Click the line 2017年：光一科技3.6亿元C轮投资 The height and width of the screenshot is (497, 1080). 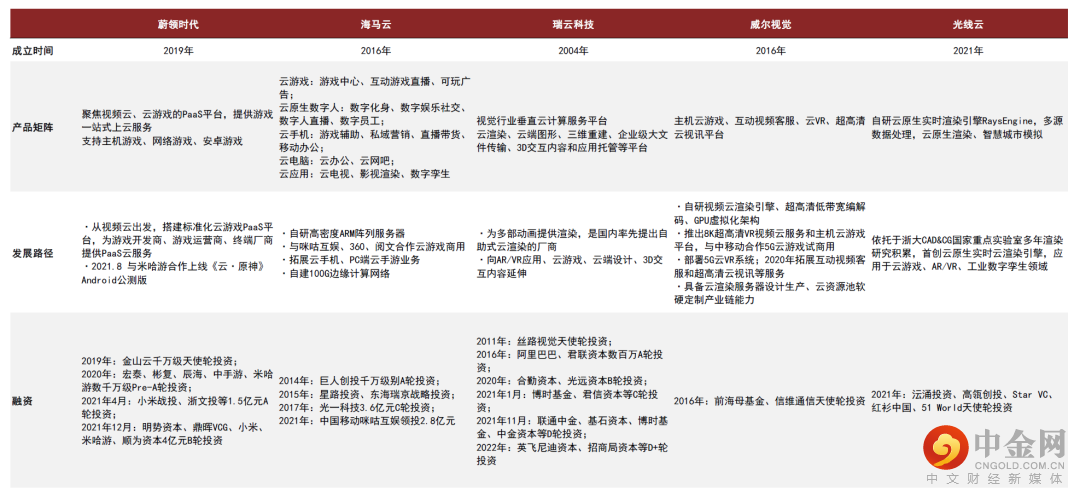click(357, 408)
